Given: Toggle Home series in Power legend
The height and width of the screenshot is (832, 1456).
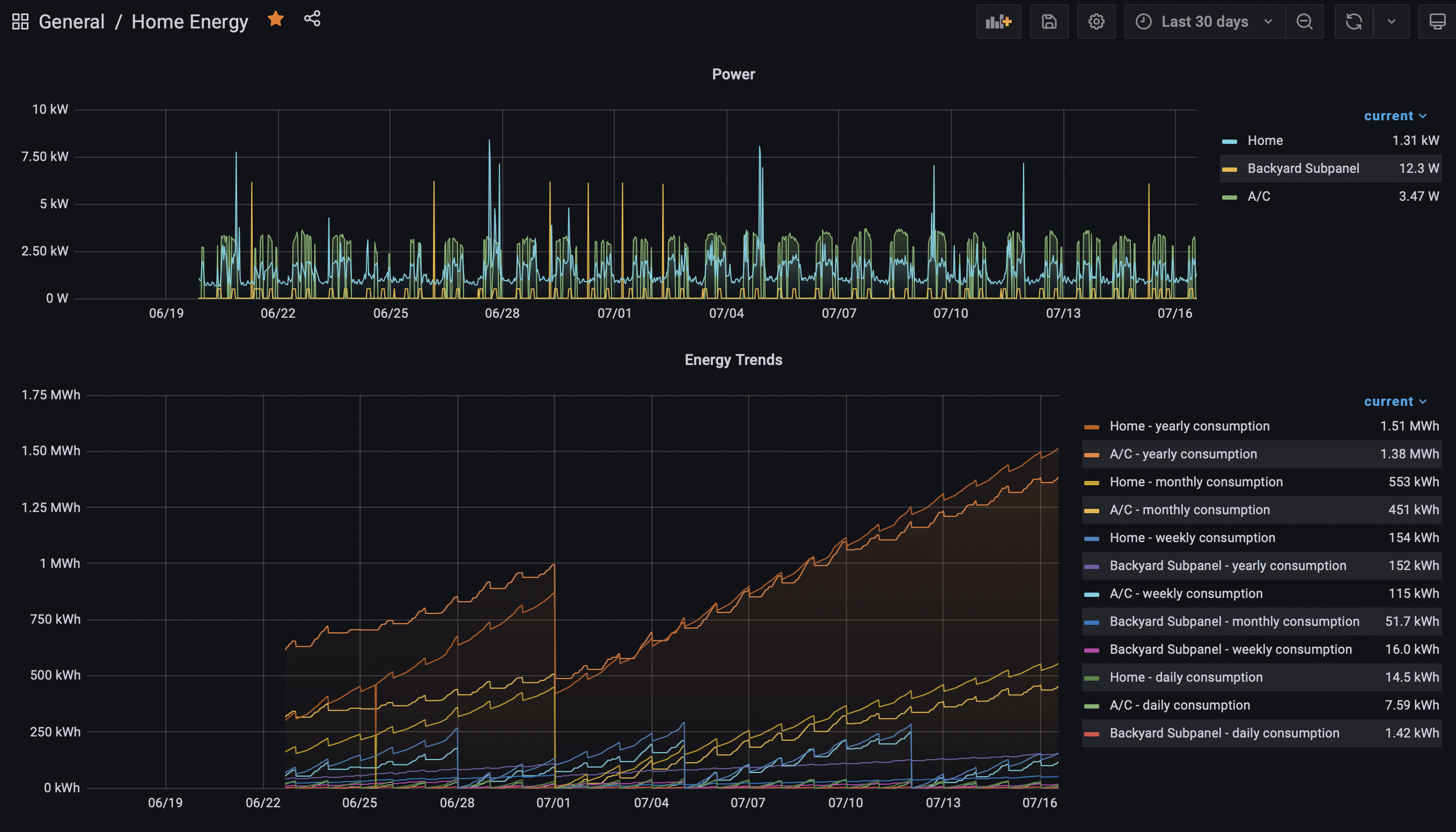Looking at the screenshot, I should pos(1264,141).
